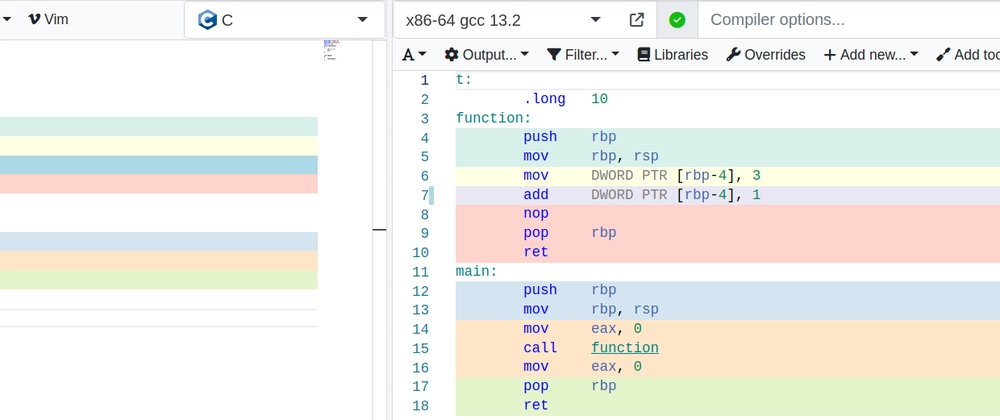Screen dimensions: 1000x420
Task: Click the 't:' label on line 1
Action: tap(464, 80)
